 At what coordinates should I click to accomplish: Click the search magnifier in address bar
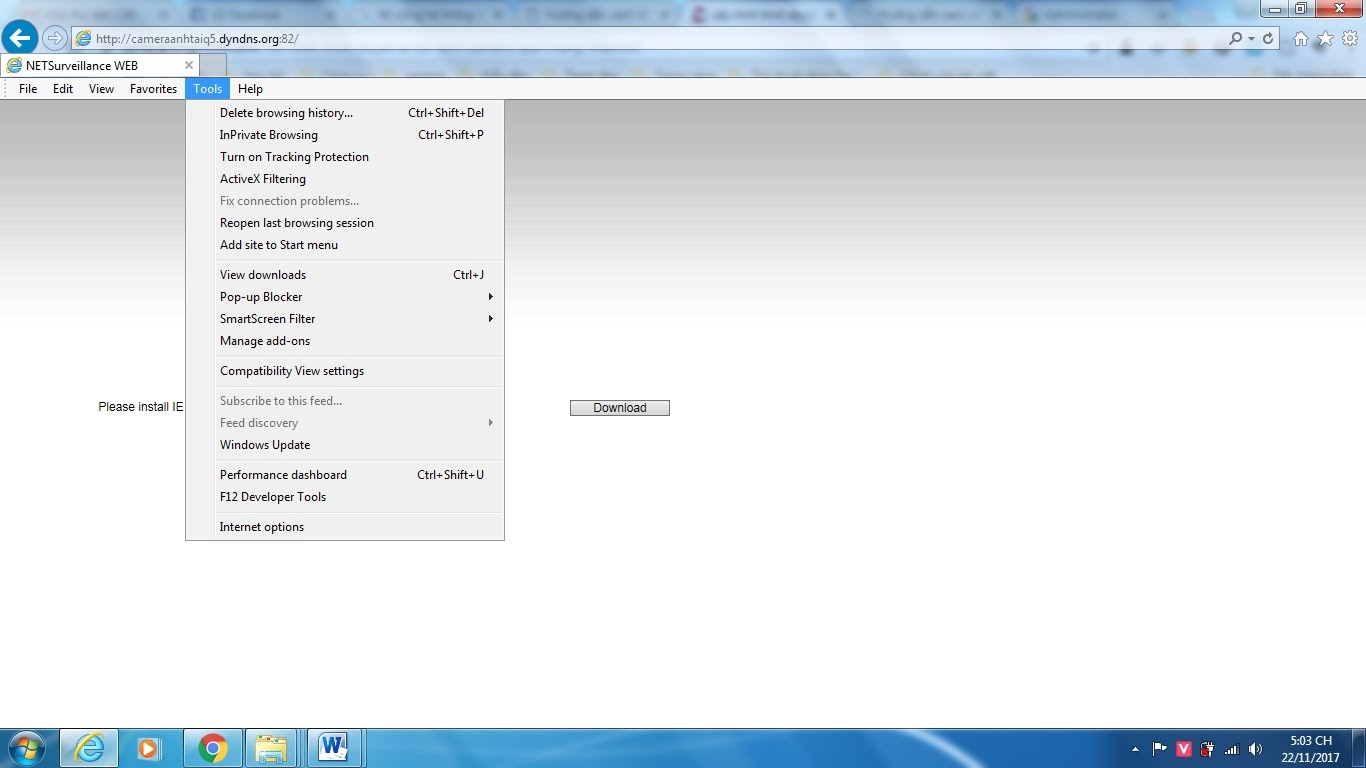(x=1236, y=38)
